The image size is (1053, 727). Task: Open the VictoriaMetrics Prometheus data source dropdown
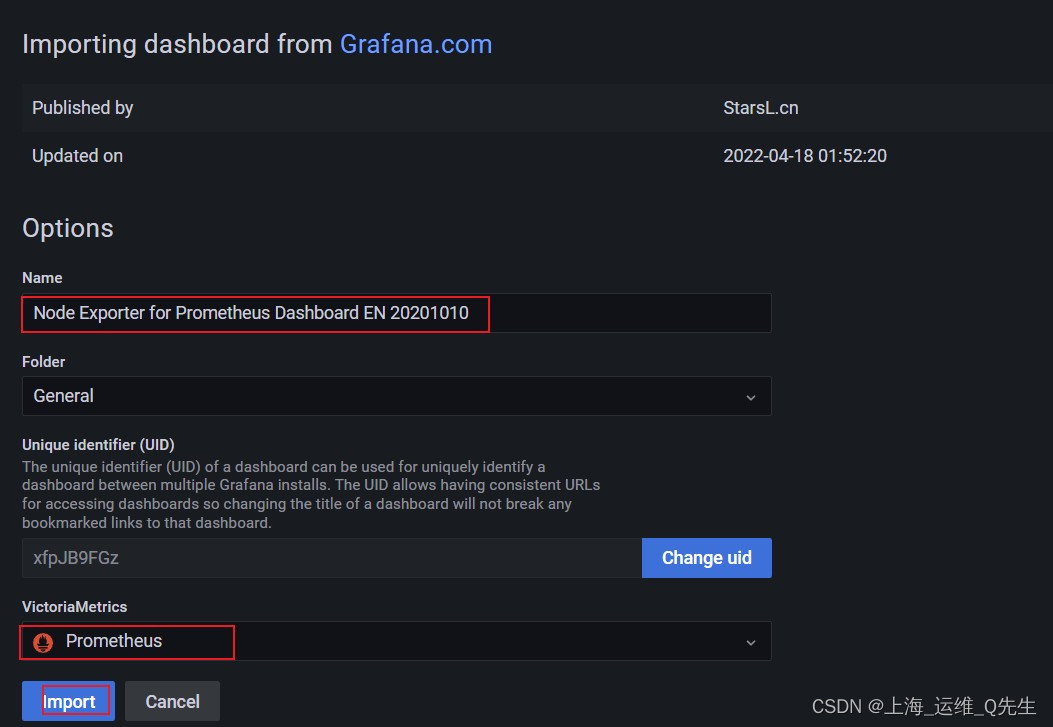point(396,641)
